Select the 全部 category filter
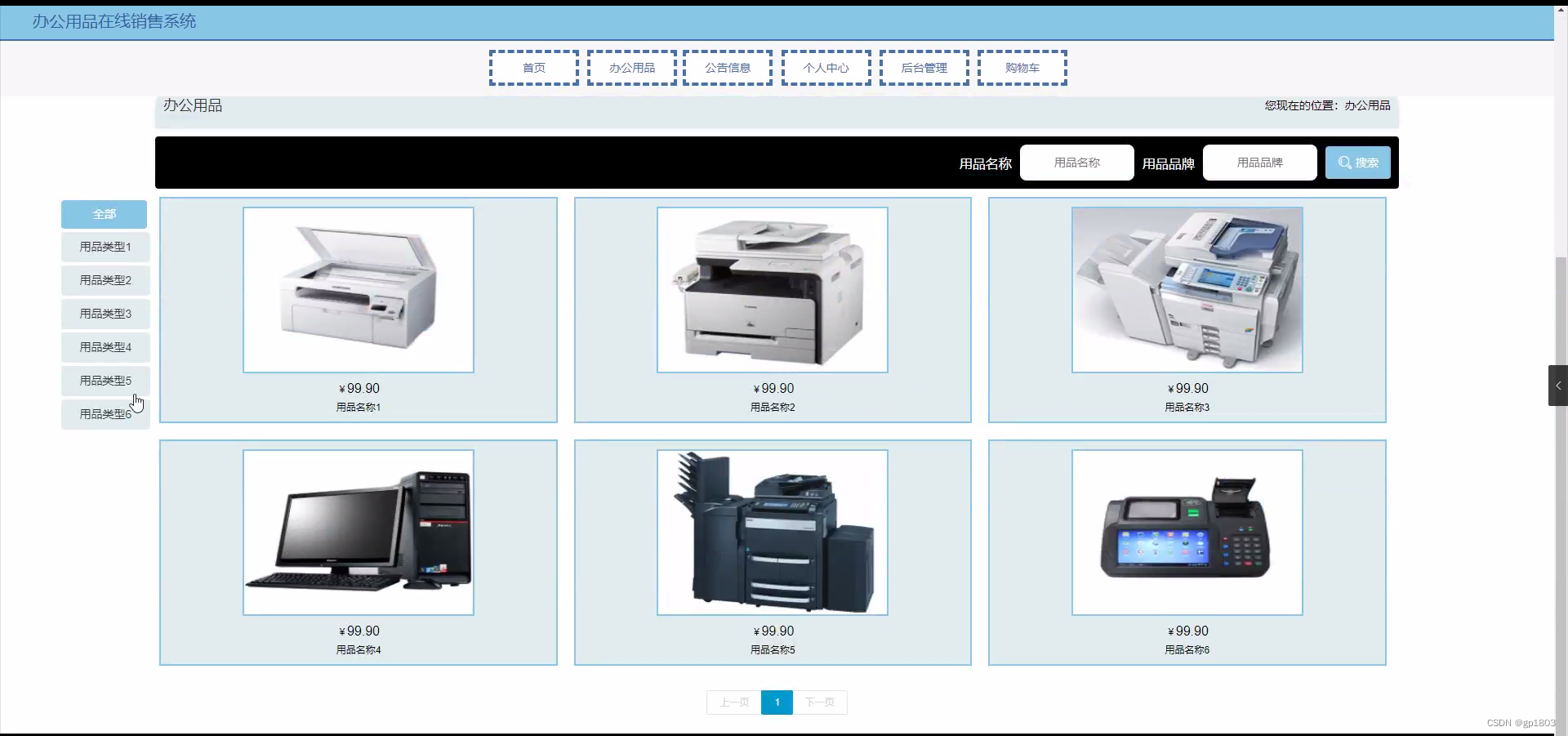Image resolution: width=1568 pixels, height=736 pixels. click(105, 214)
